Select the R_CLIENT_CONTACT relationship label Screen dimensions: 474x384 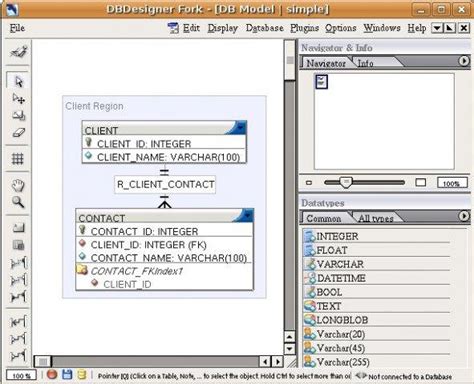(x=165, y=184)
